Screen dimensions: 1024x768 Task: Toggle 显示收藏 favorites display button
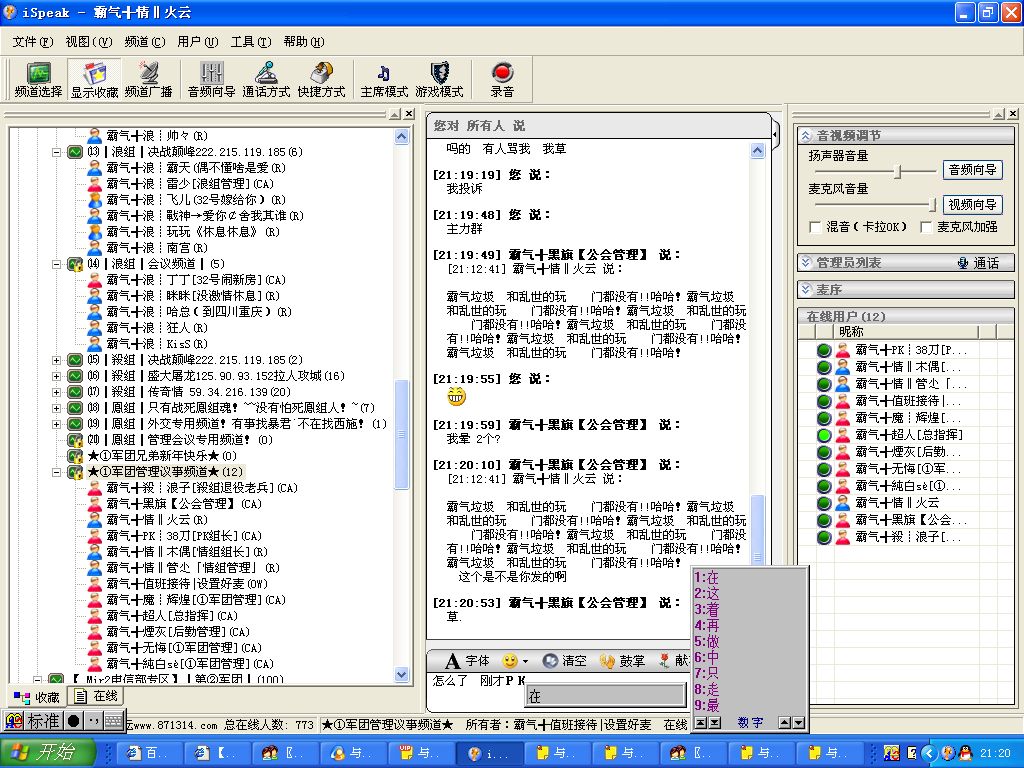pos(94,80)
